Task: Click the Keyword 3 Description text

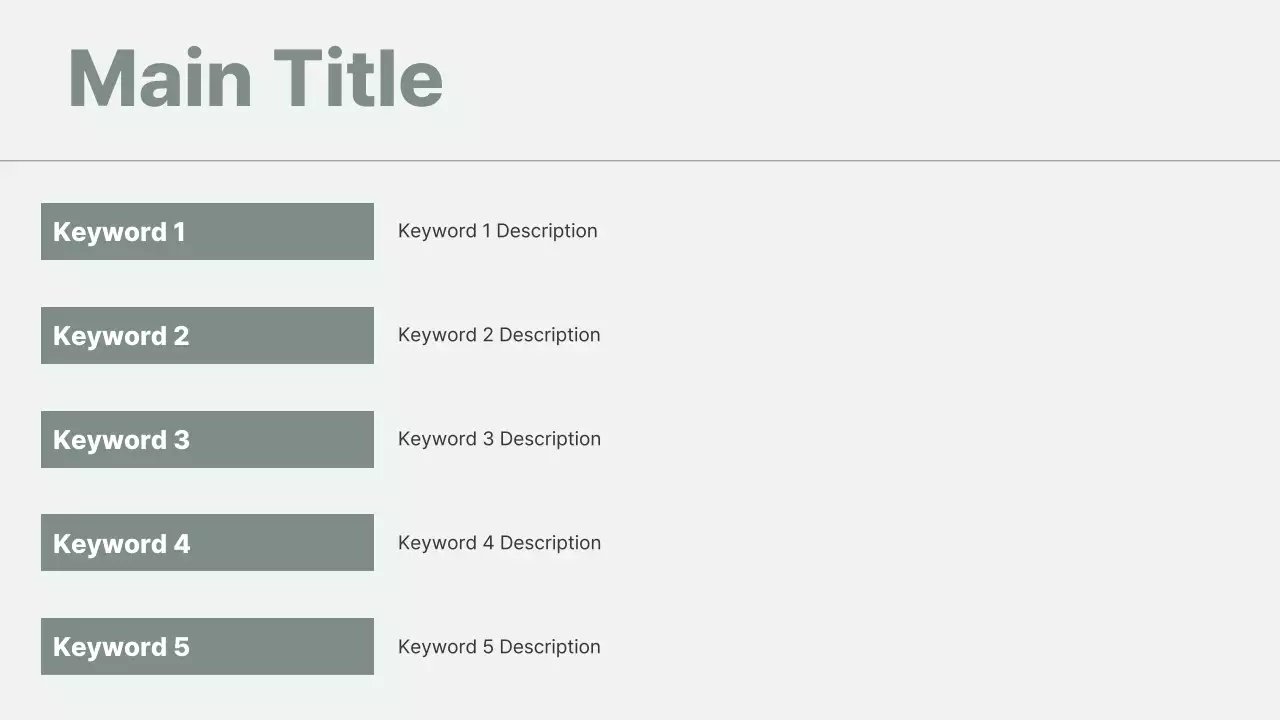Action: (499, 439)
